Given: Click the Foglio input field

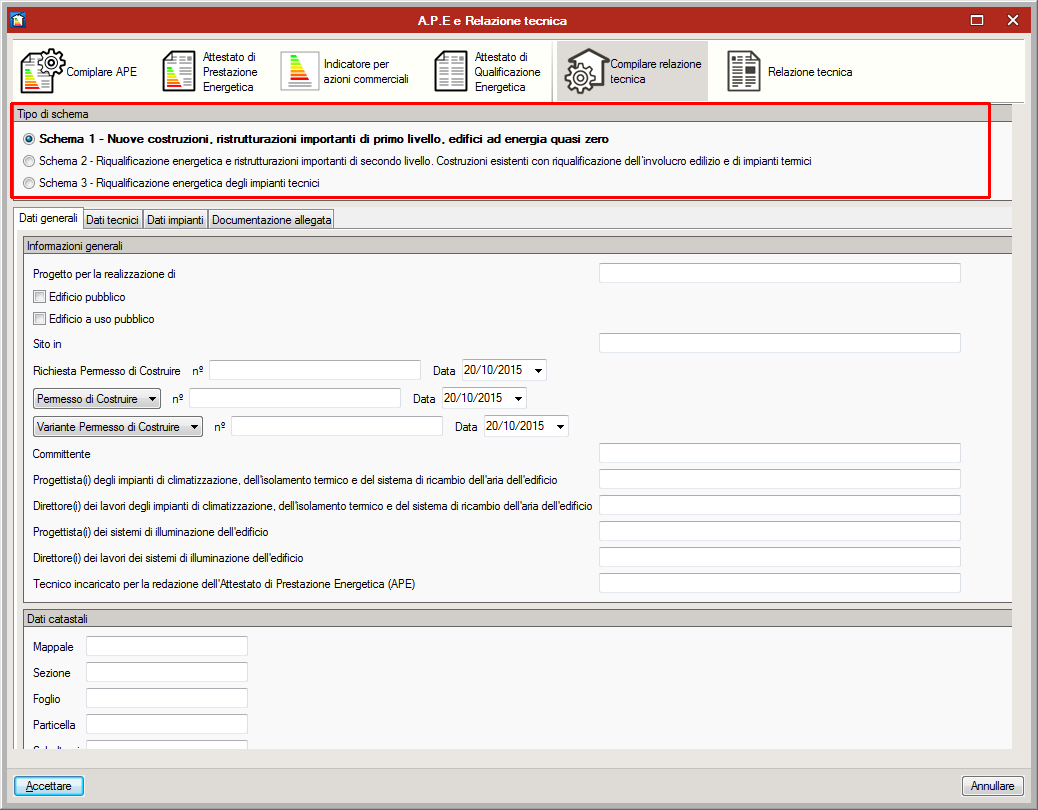Looking at the screenshot, I should tap(167, 698).
